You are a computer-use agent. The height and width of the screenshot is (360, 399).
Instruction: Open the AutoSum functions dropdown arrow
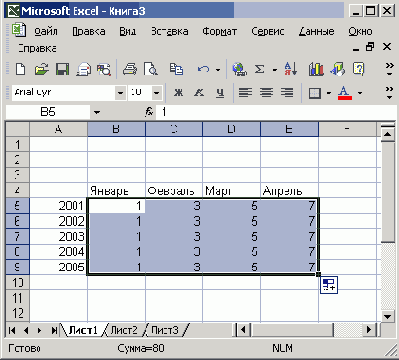(275, 70)
